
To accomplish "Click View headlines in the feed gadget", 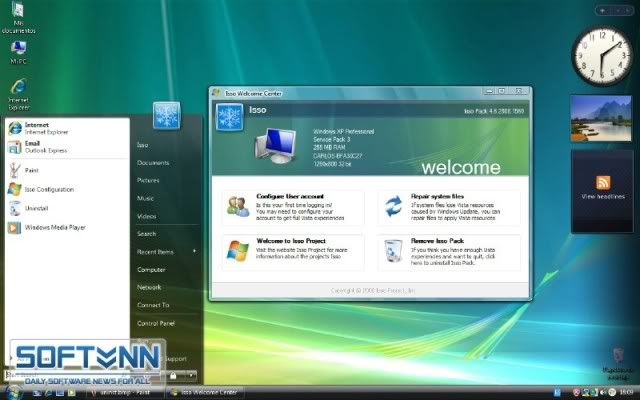I will pyautogui.click(x=603, y=197).
